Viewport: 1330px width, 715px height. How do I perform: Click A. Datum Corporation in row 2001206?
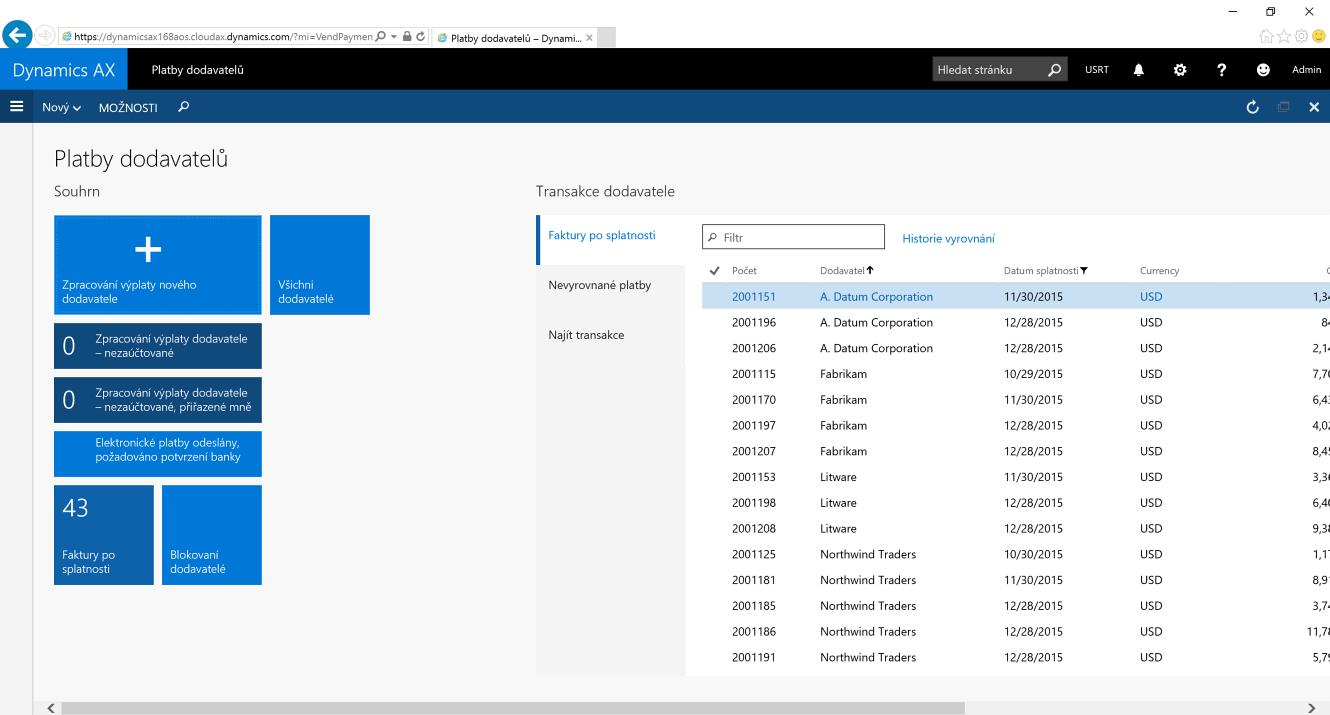(x=876, y=349)
